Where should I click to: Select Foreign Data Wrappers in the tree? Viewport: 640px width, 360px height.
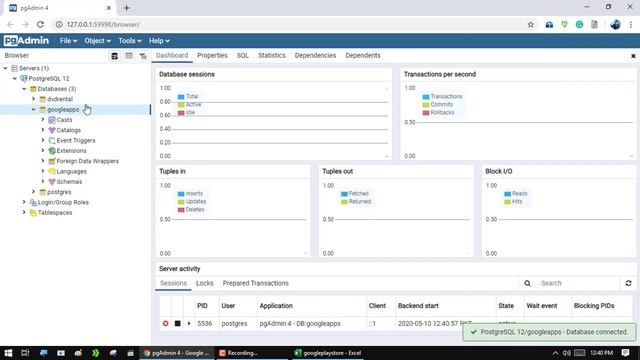[x=87, y=161]
